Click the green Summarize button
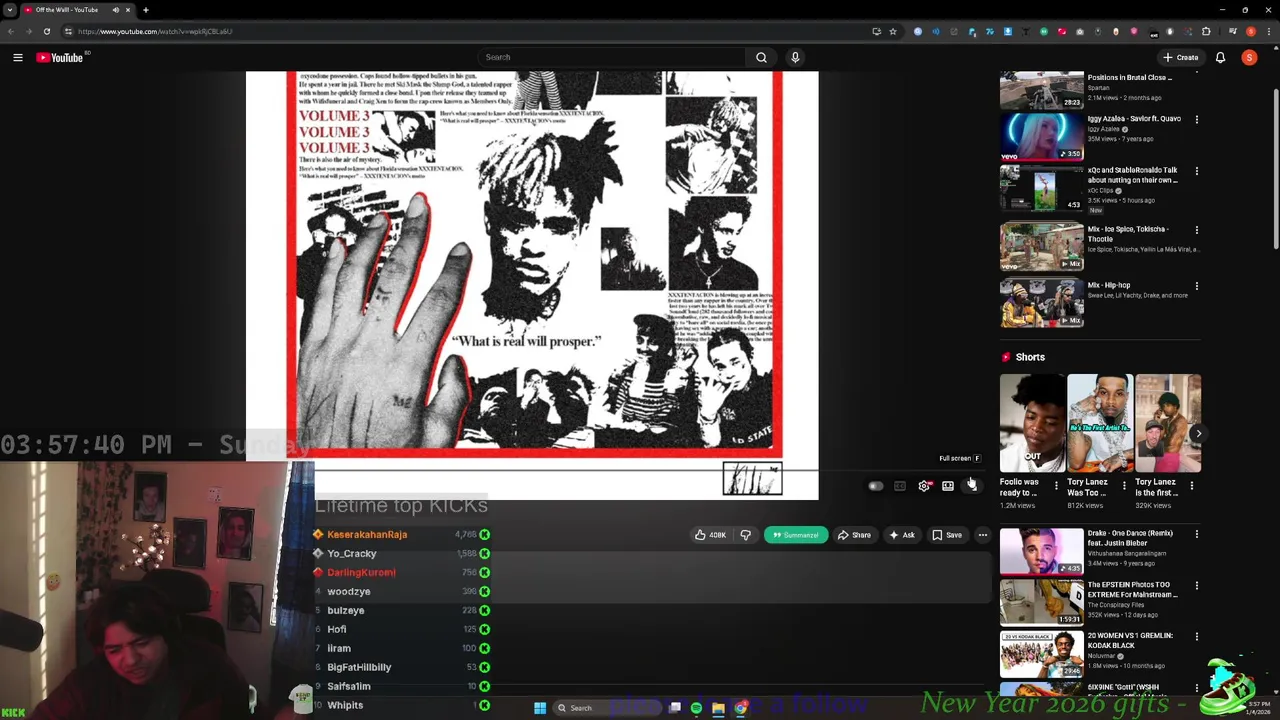 click(796, 535)
